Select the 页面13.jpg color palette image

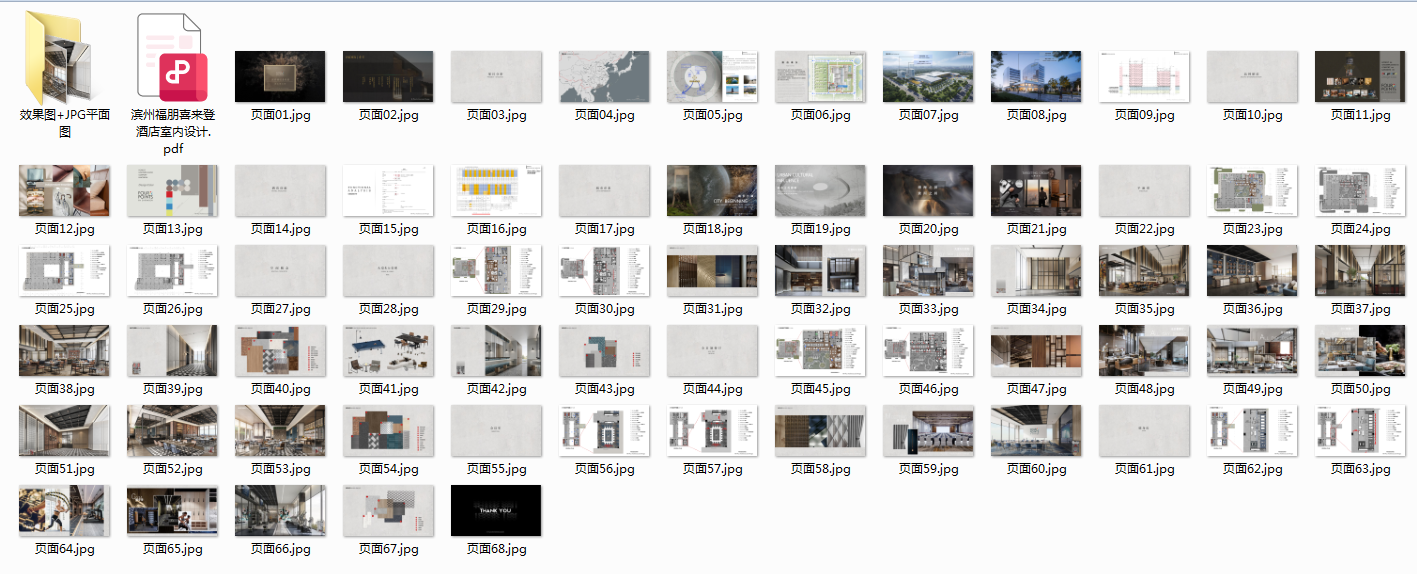tap(172, 191)
